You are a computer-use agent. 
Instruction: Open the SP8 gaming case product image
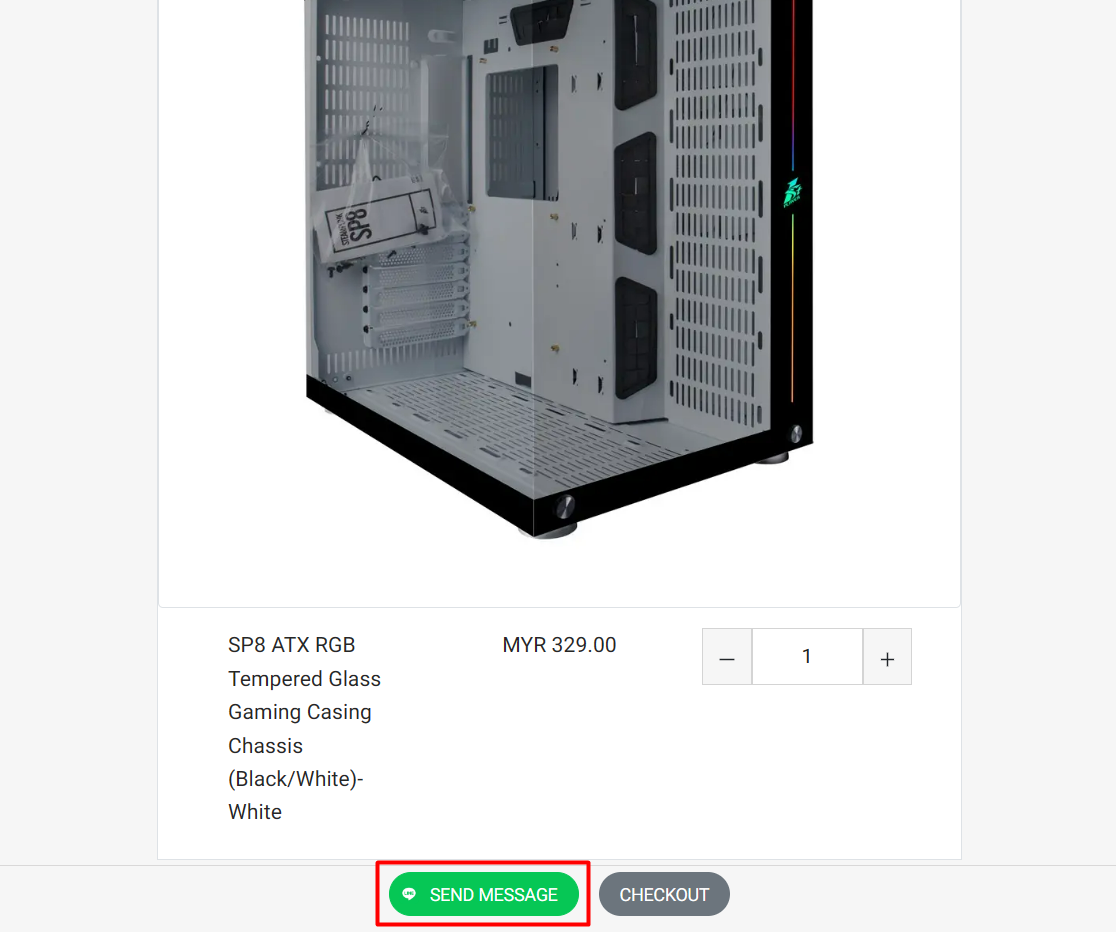tap(559, 268)
